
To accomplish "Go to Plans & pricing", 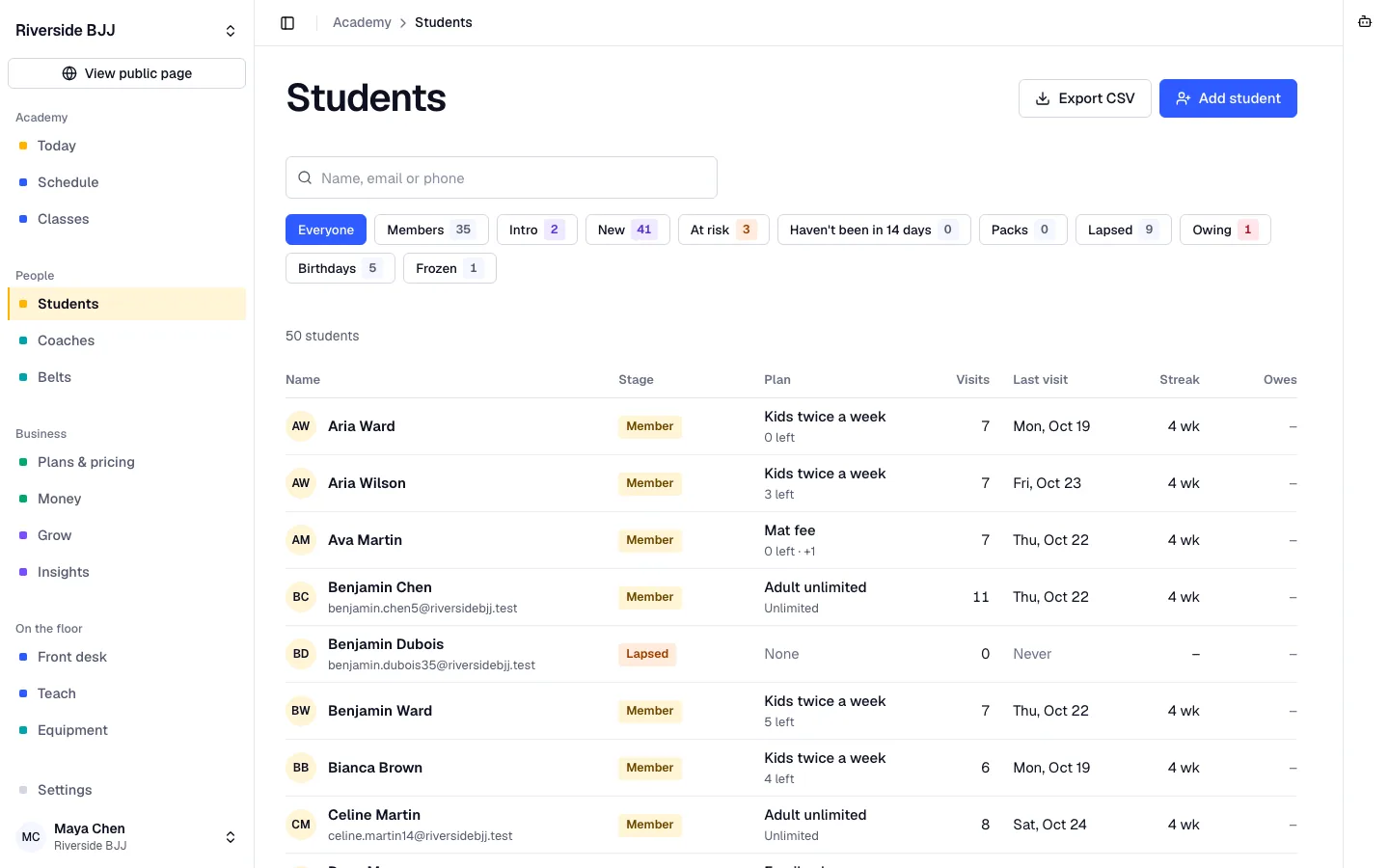I will (x=126, y=462).
